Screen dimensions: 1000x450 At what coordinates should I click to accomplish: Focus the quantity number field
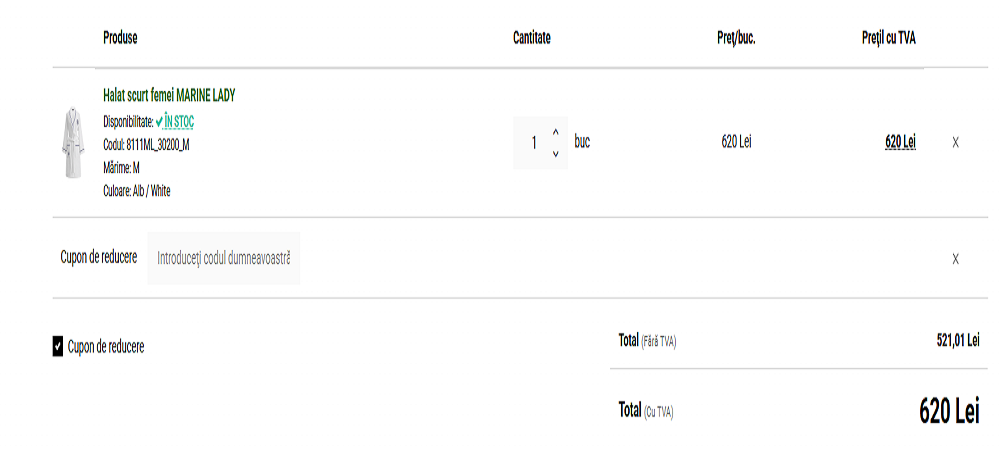(x=534, y=143)
